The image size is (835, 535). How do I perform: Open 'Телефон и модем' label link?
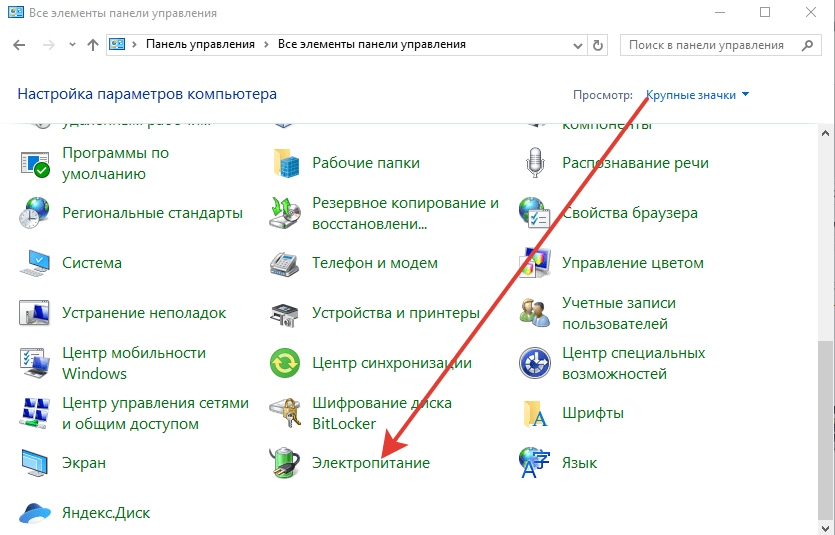pyautogui.click(x=375, y=262)
